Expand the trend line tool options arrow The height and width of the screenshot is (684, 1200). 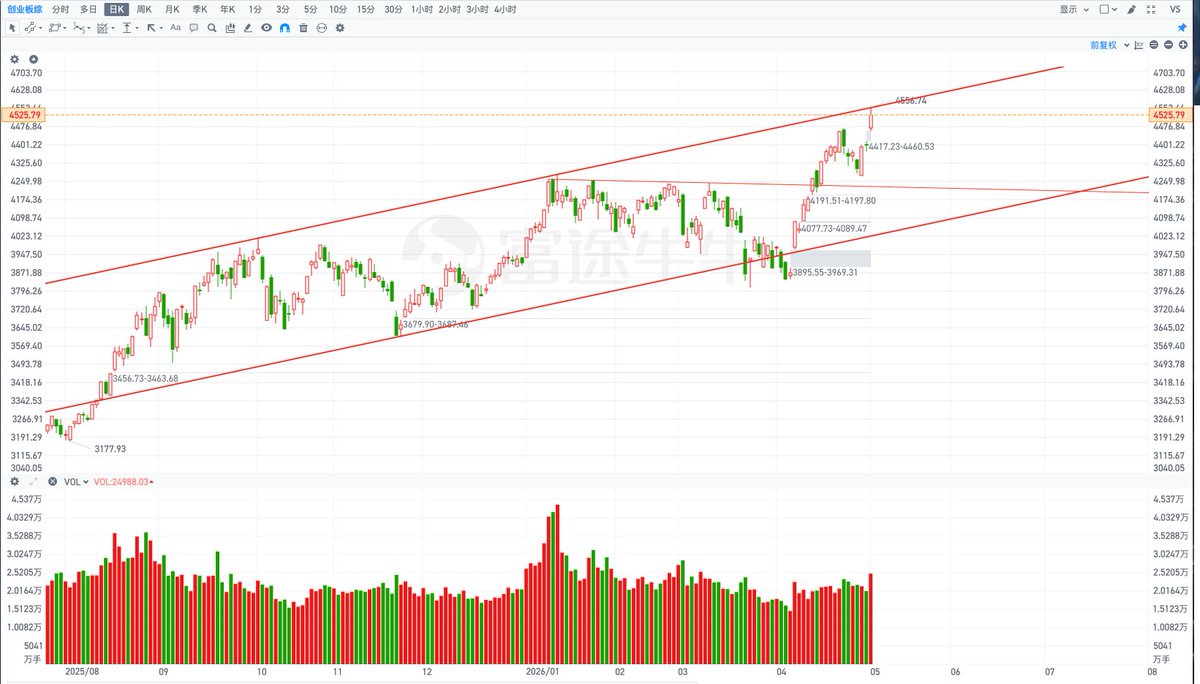coord(41,28)
